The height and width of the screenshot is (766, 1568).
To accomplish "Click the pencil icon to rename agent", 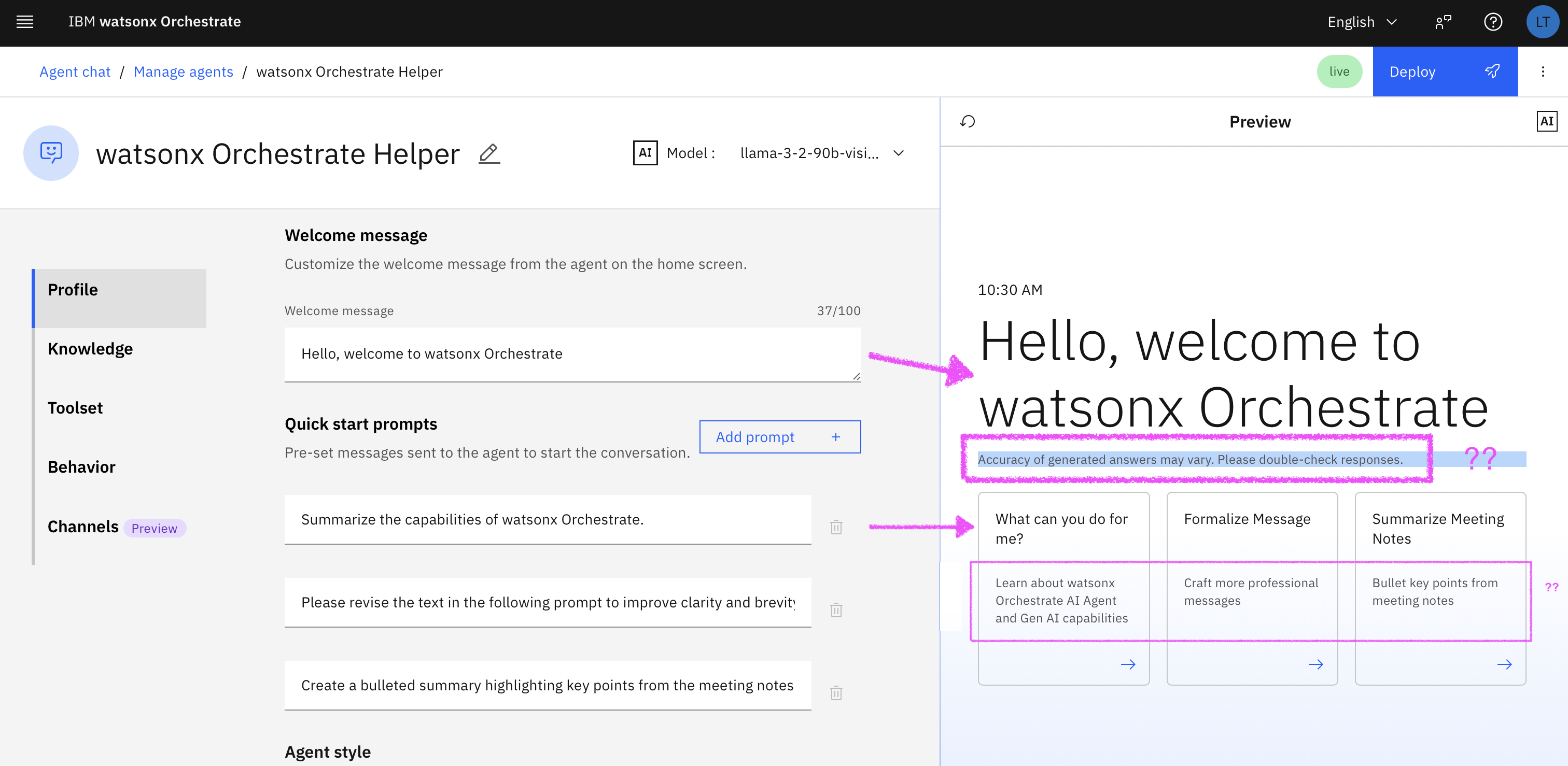I will click(489, 153).
